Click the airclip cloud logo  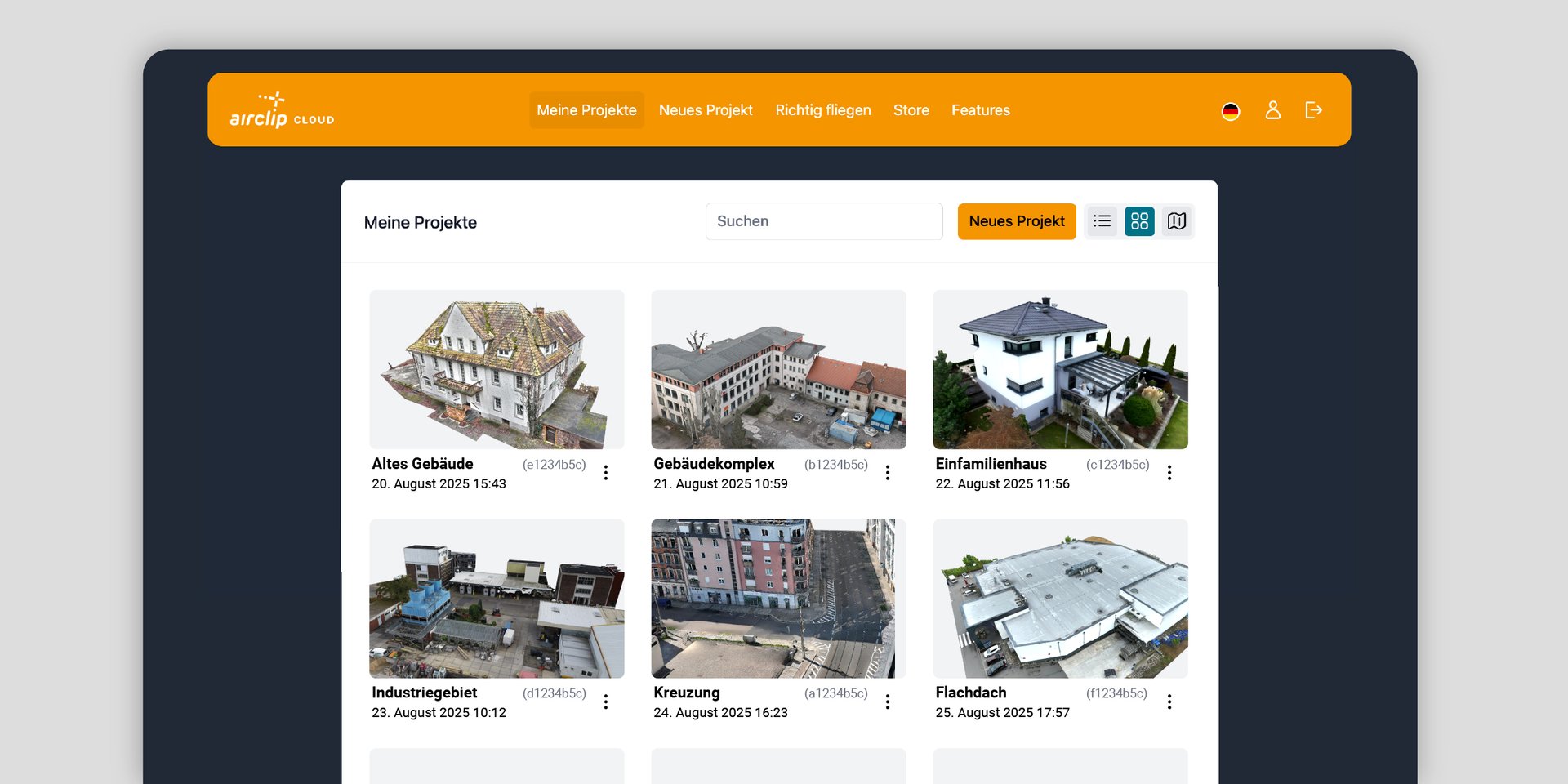(x=282, y=110)
